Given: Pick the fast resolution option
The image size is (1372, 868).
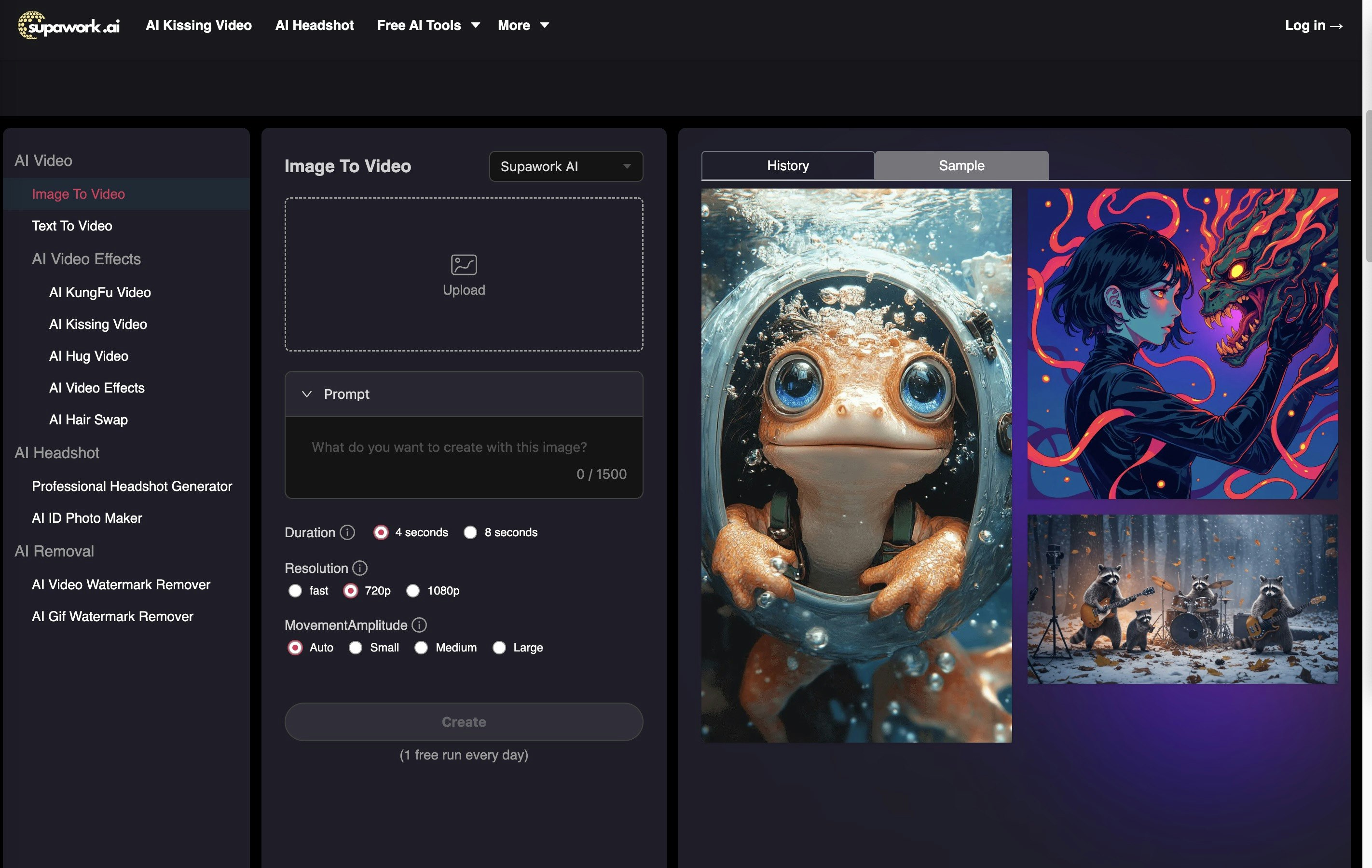Looking at the screenshot, I should [x=295, y=591].
